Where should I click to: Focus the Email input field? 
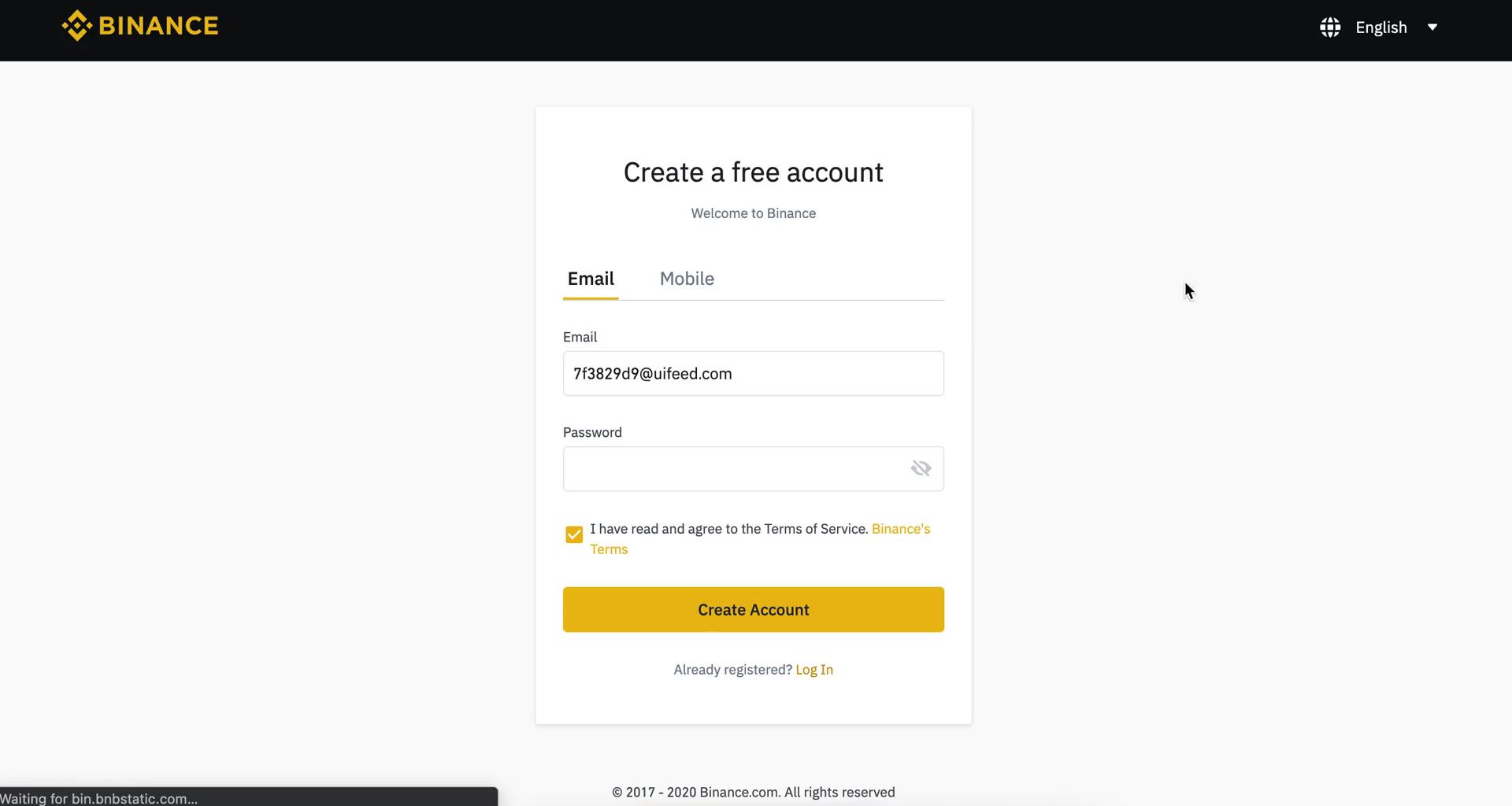coord(752,373)
